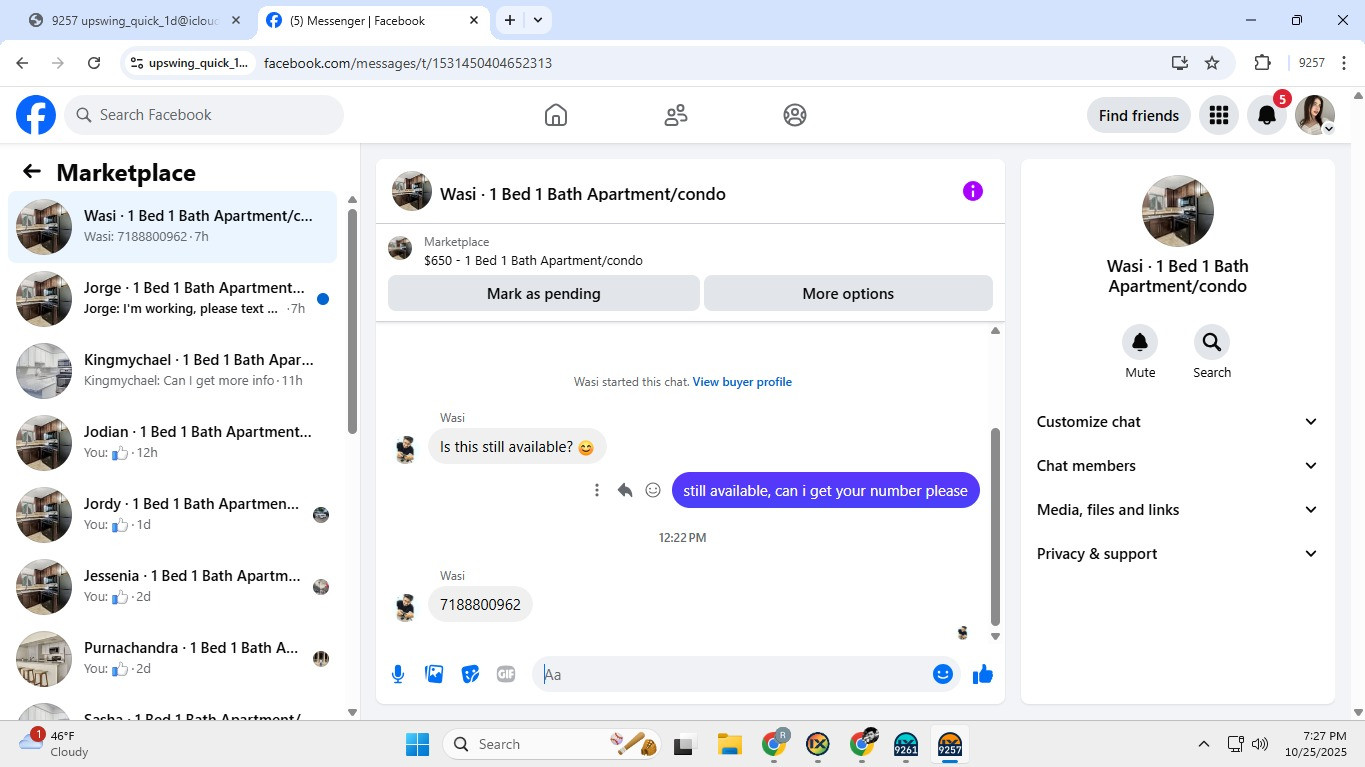This screenshot has width=1365, height=767.
Task: Open the taskbar clock showing 7:27 PM
Action: coord(1316,744)
